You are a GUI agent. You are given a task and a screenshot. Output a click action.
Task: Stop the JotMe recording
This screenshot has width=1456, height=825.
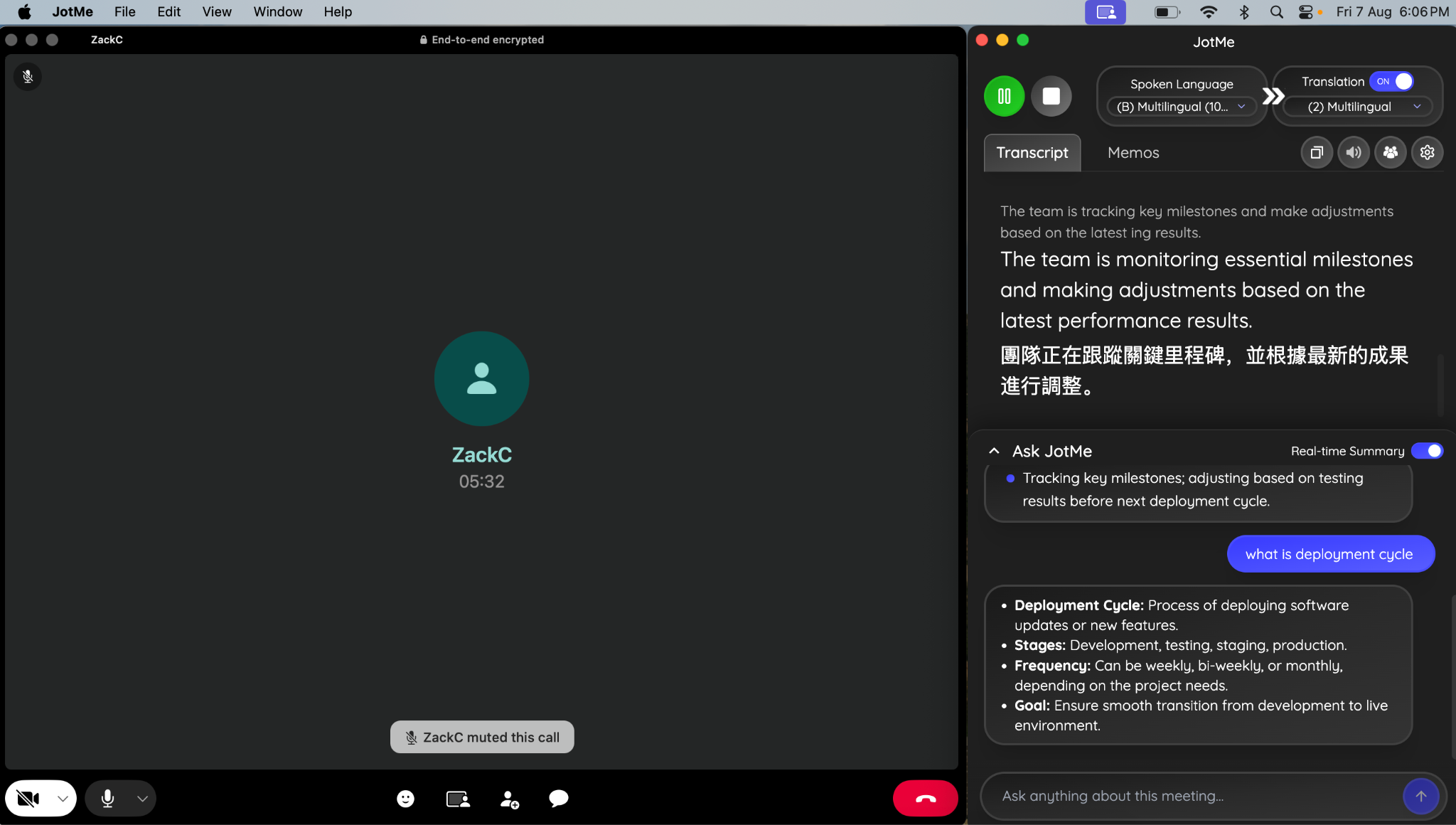(1051, 96)
